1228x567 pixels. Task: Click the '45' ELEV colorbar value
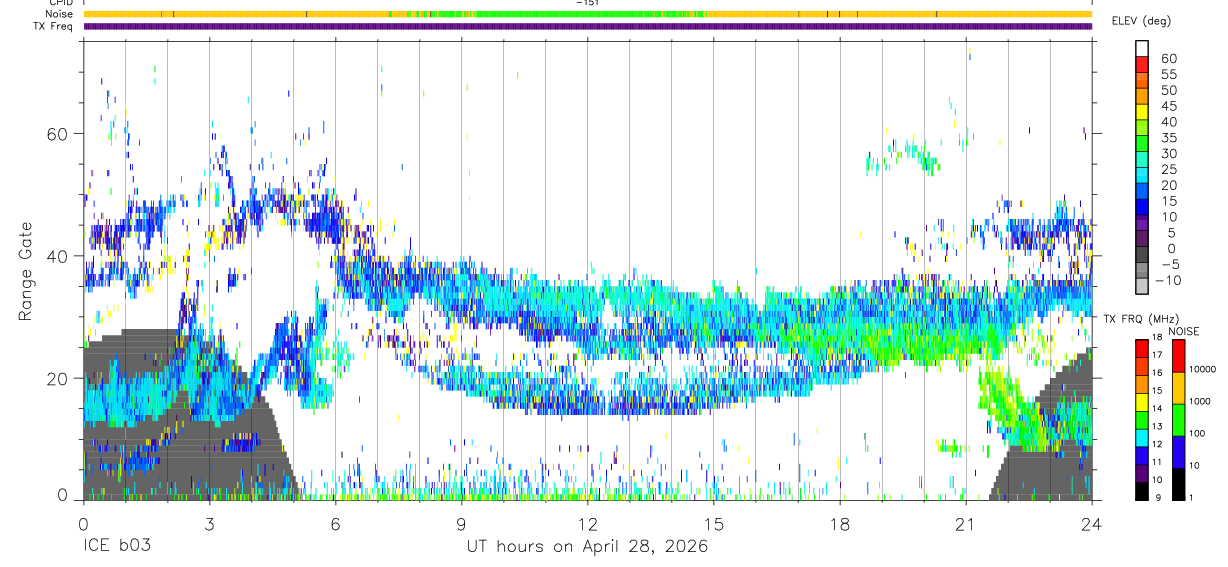tap(1169, 107)
